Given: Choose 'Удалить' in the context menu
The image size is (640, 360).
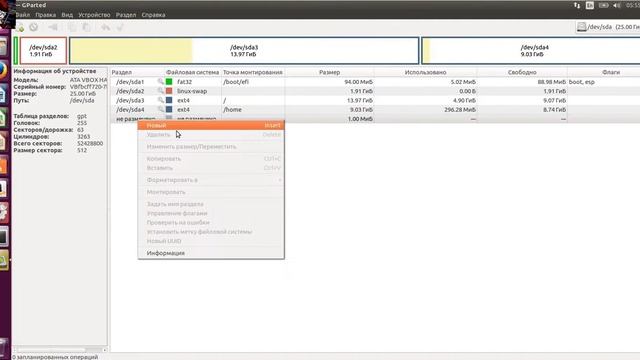Looking at the screenshot, I should tap(211, 135).
